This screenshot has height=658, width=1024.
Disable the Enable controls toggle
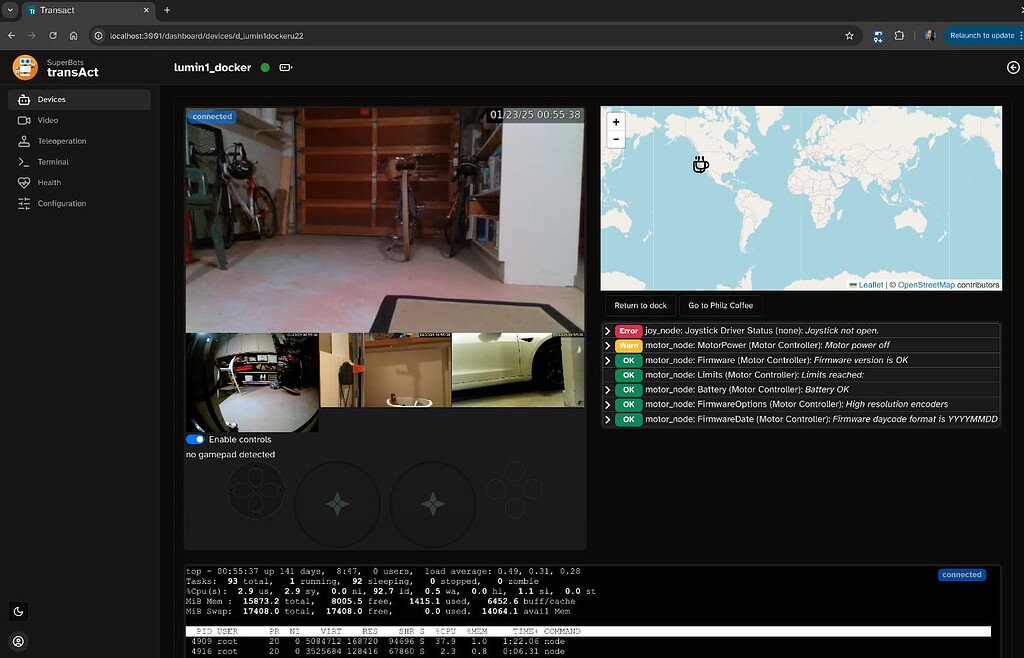[194, 439]
